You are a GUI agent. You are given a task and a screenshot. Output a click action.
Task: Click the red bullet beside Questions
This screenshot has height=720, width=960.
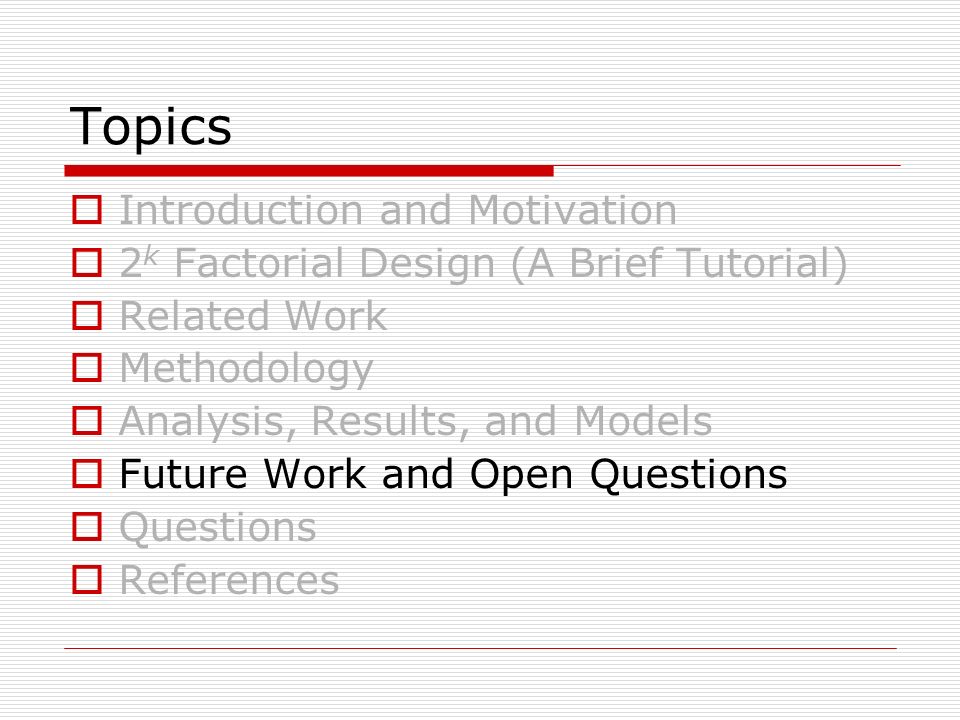click(87, 527)
